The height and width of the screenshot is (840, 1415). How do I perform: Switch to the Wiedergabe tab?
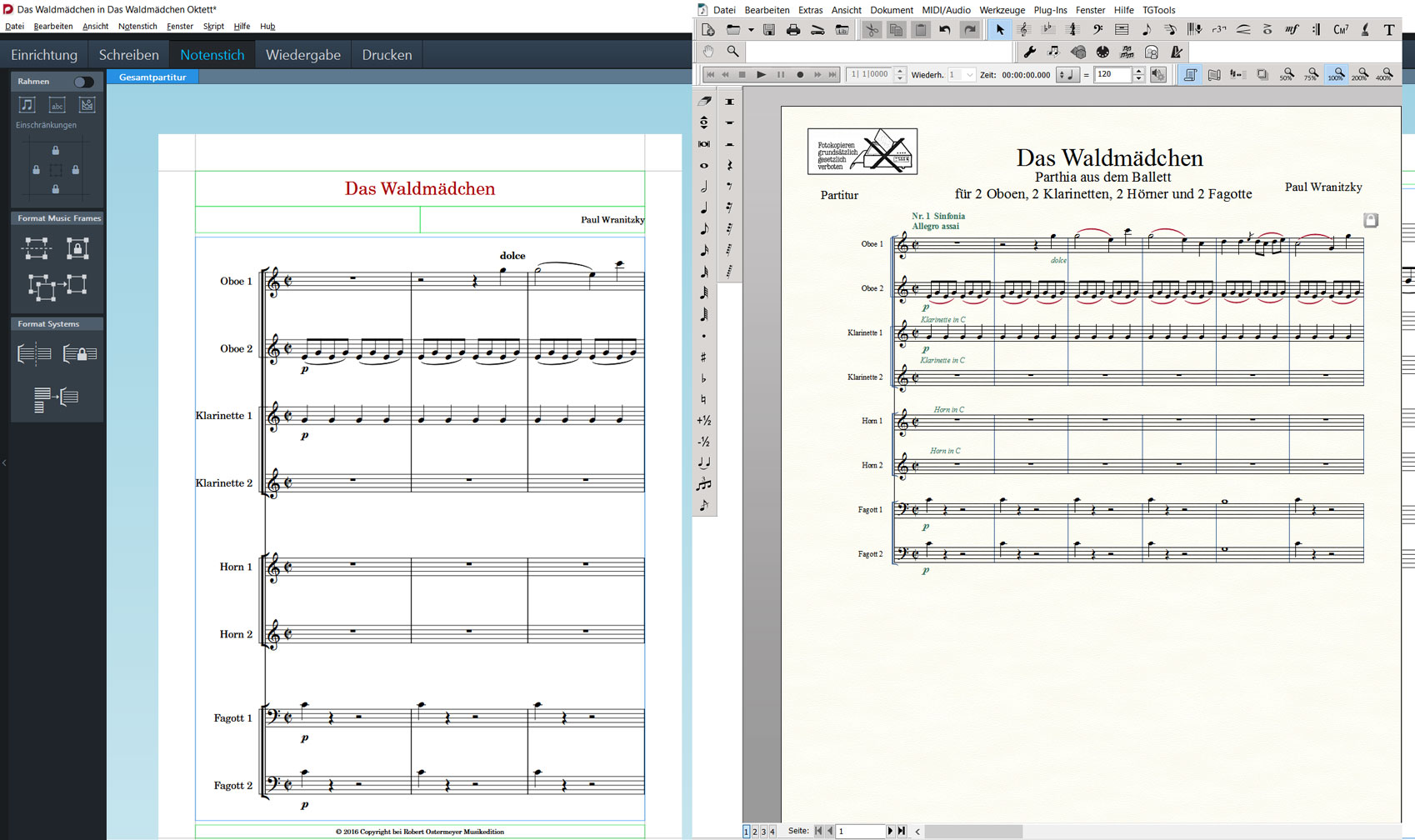click(302, 55)
